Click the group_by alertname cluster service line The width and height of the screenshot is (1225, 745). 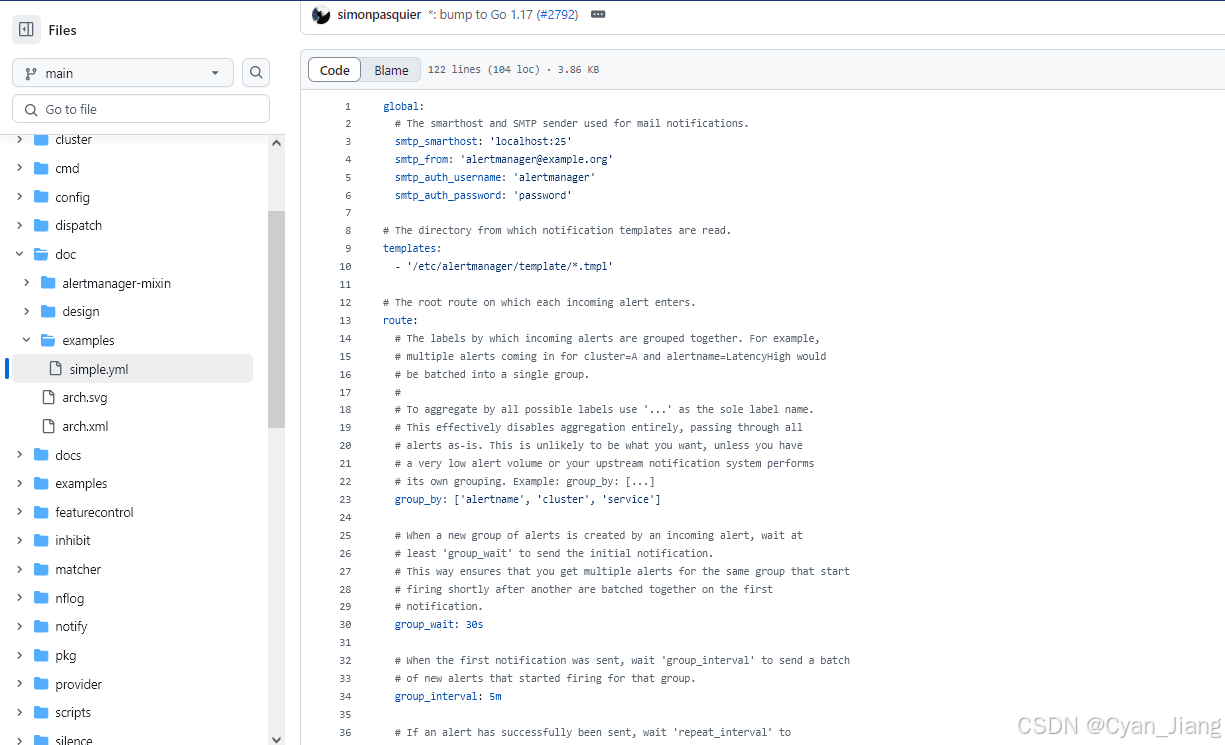pyautogui.click(x=528, y=499)
